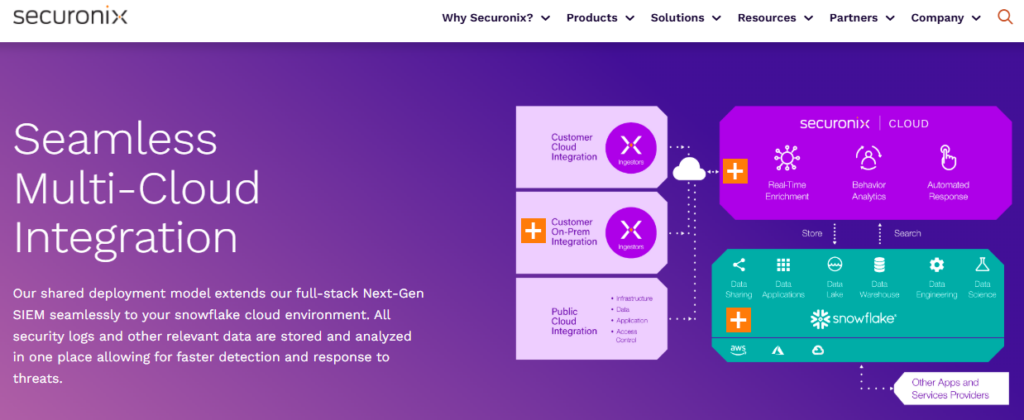Expand the Solutions chevron

pyautogui.click(x=716, y=18)
